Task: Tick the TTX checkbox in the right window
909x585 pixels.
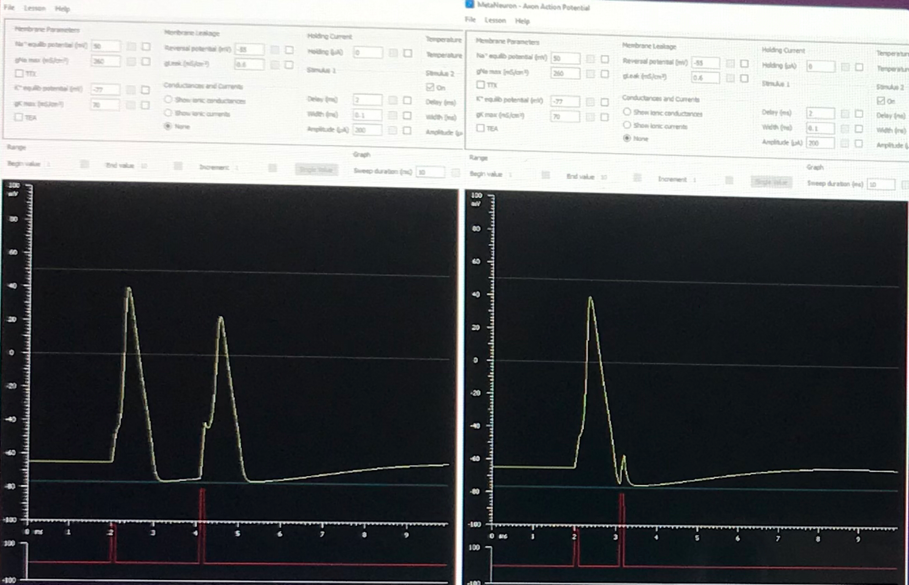Action: tap(480, 85)
